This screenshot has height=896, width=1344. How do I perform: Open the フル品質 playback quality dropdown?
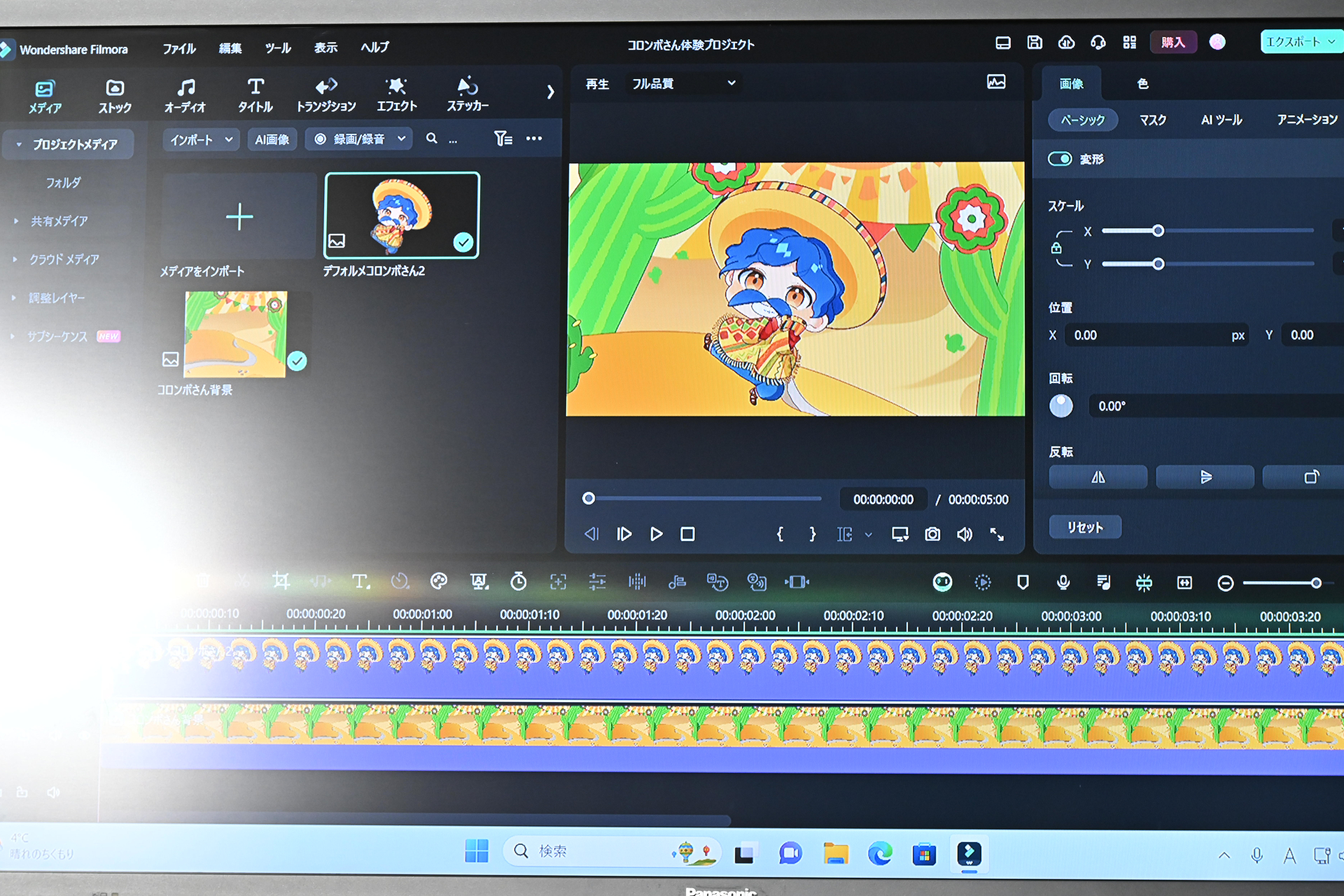pos(682,83)
